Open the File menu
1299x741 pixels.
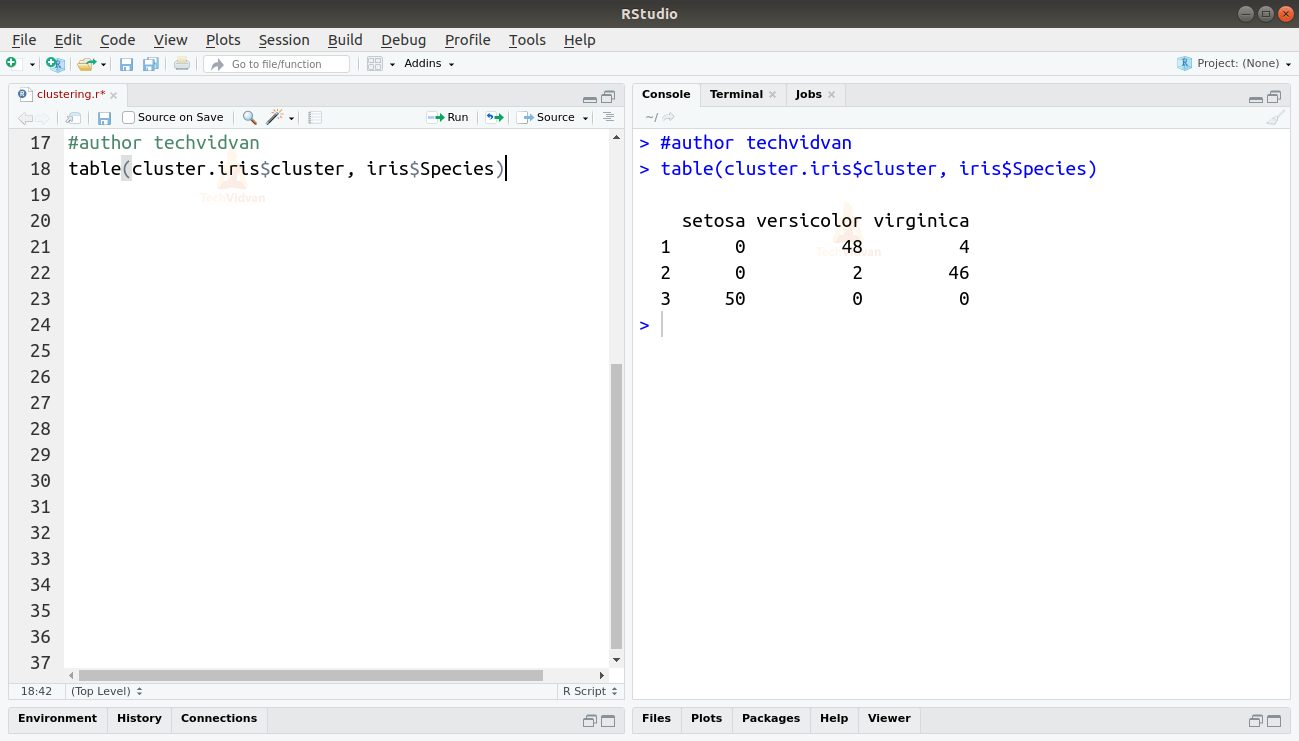(x=24, y=40)
